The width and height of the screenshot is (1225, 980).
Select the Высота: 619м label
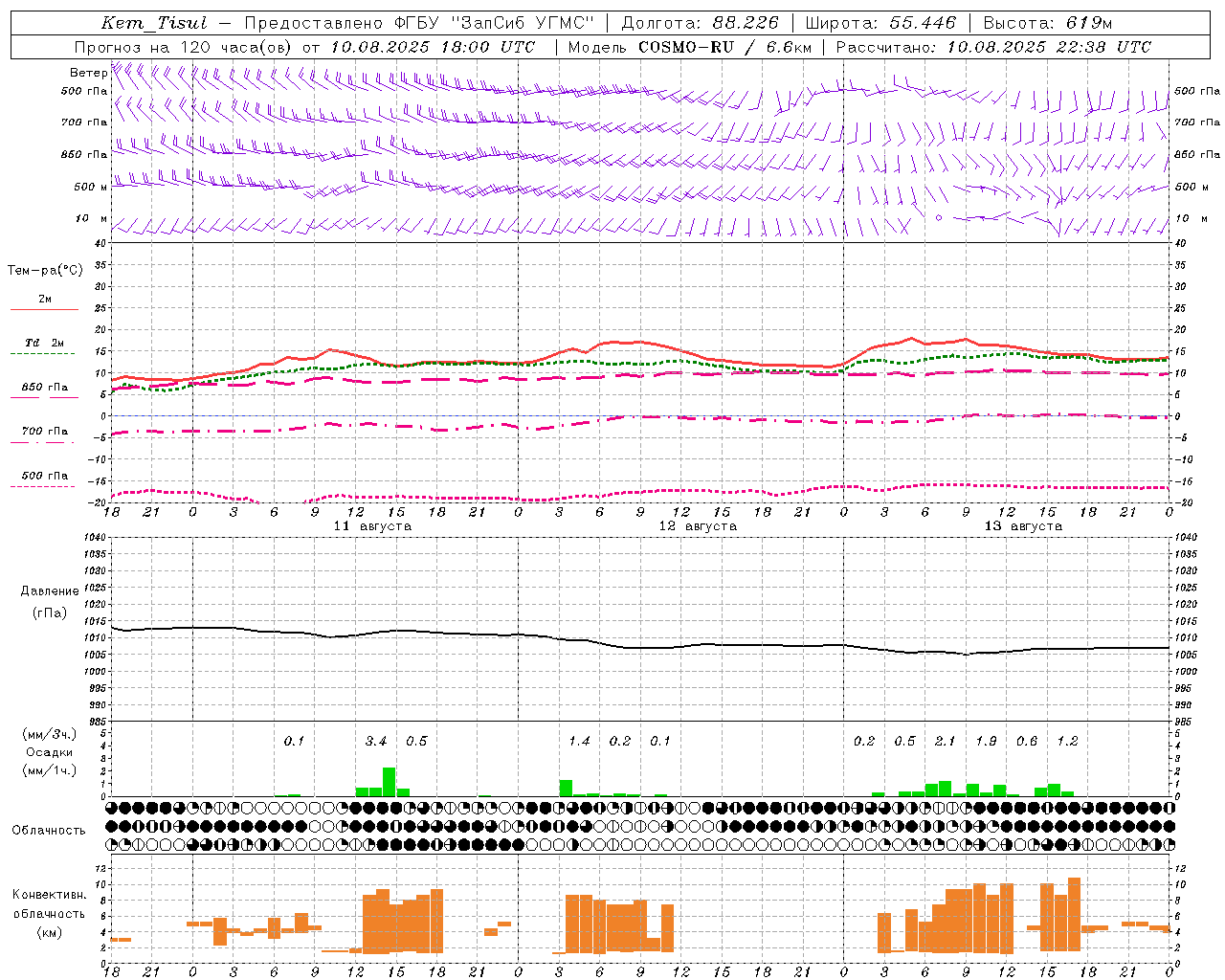[1048, 23]
